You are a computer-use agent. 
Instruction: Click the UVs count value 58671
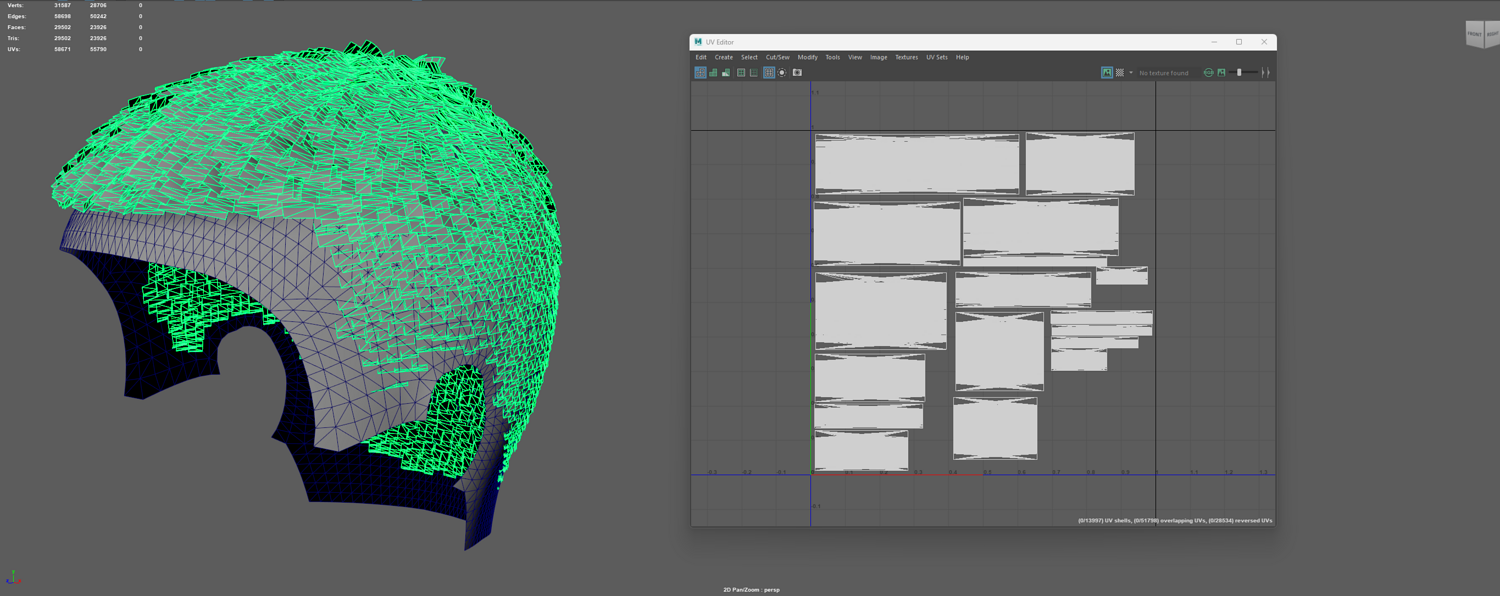62,49
